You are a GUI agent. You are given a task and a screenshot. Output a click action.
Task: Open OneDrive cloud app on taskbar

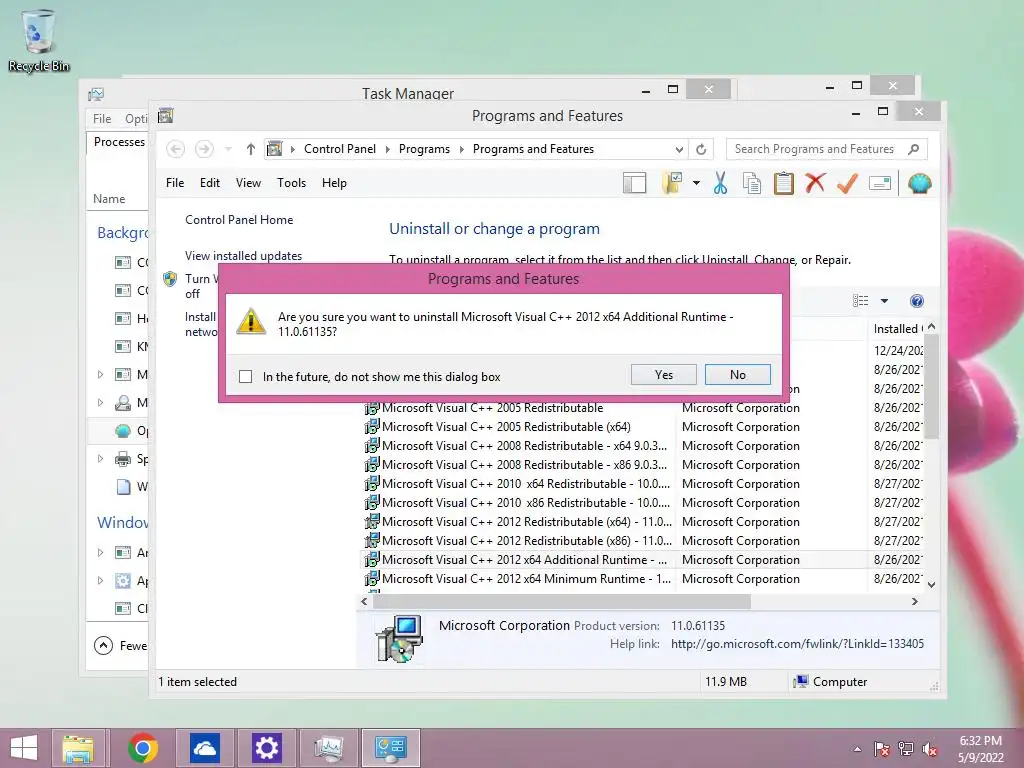pos(204,748)
